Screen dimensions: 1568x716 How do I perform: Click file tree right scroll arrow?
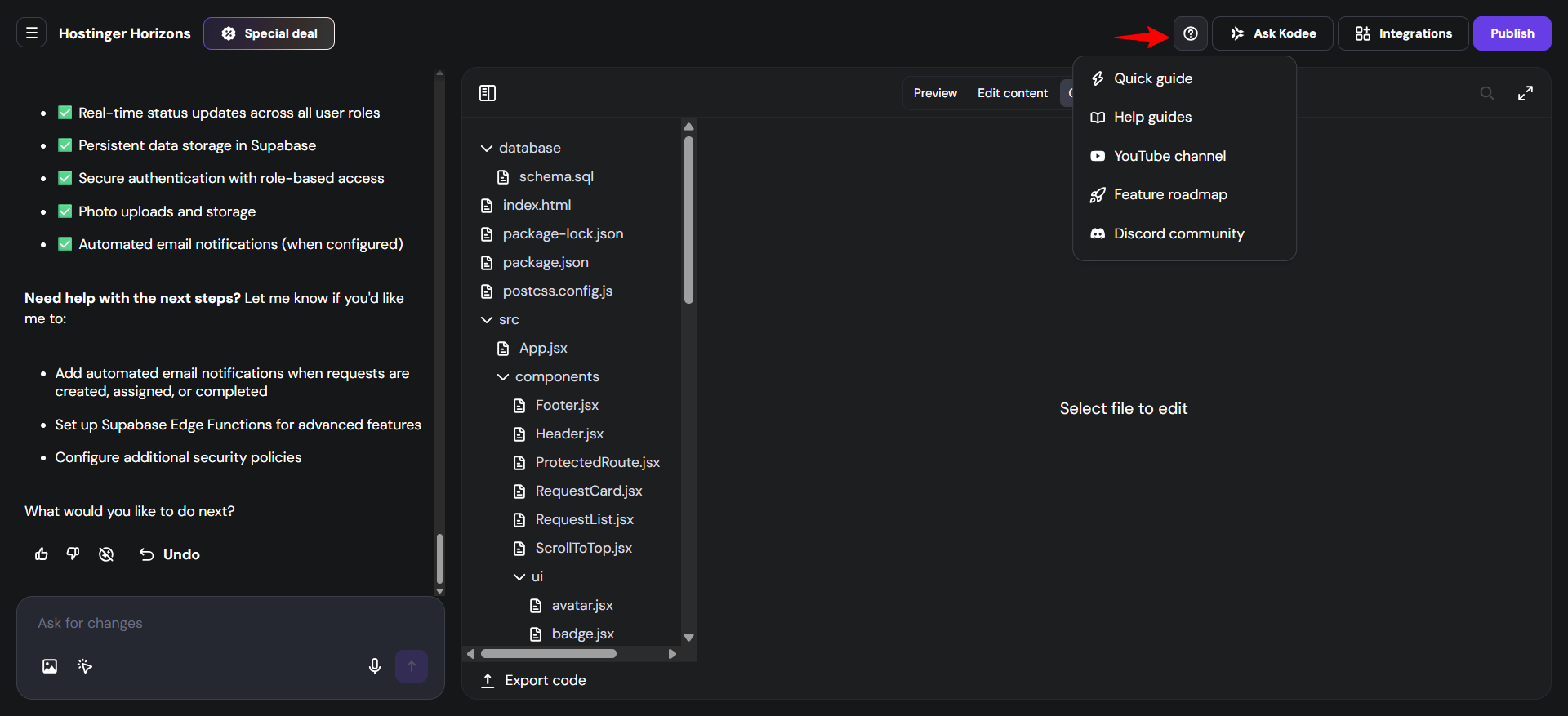click(x=672, y=654)
